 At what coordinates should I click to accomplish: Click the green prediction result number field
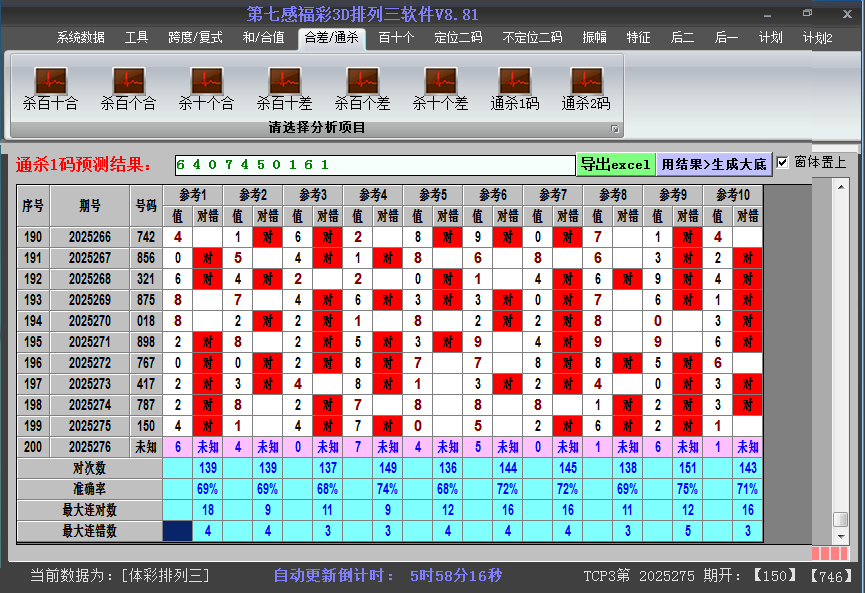[x=373, y=164]
